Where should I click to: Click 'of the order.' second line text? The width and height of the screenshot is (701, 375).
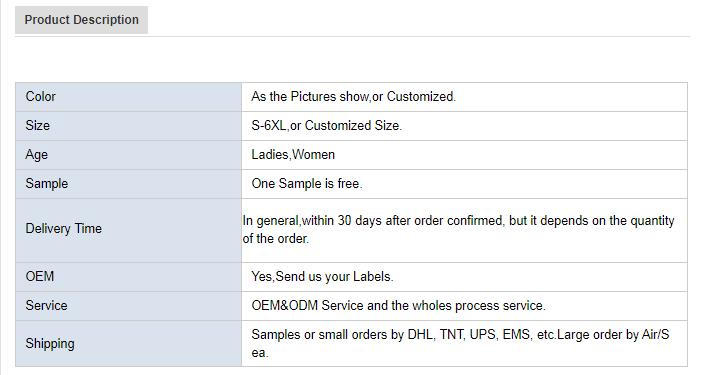pos(275,239)
